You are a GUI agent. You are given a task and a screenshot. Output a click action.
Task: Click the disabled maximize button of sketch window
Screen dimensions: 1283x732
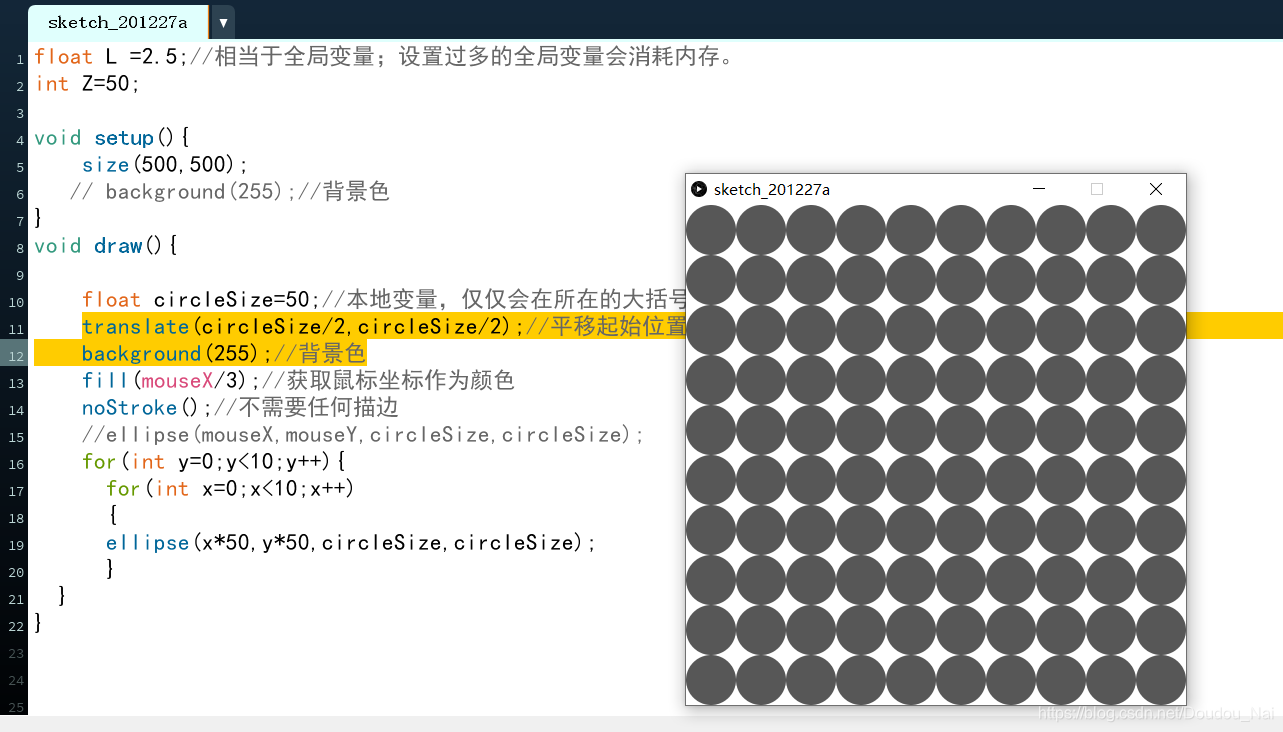[x=1097, y=189]
